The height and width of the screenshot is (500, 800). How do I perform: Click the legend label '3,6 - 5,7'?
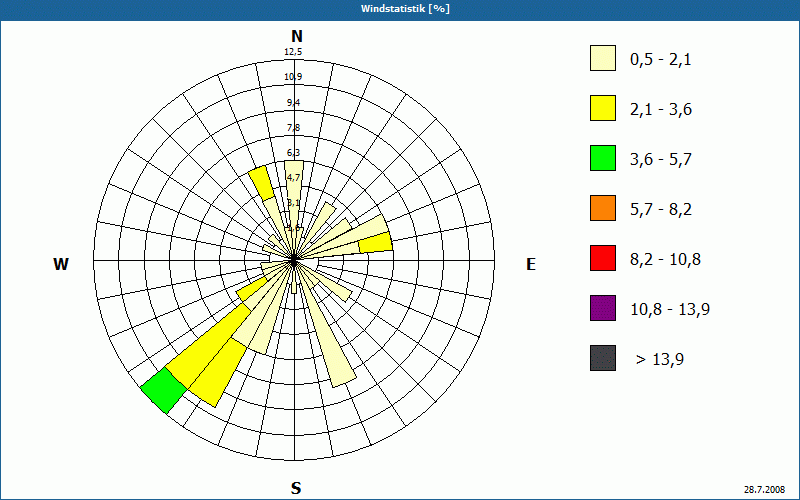[x=661, y=160]
